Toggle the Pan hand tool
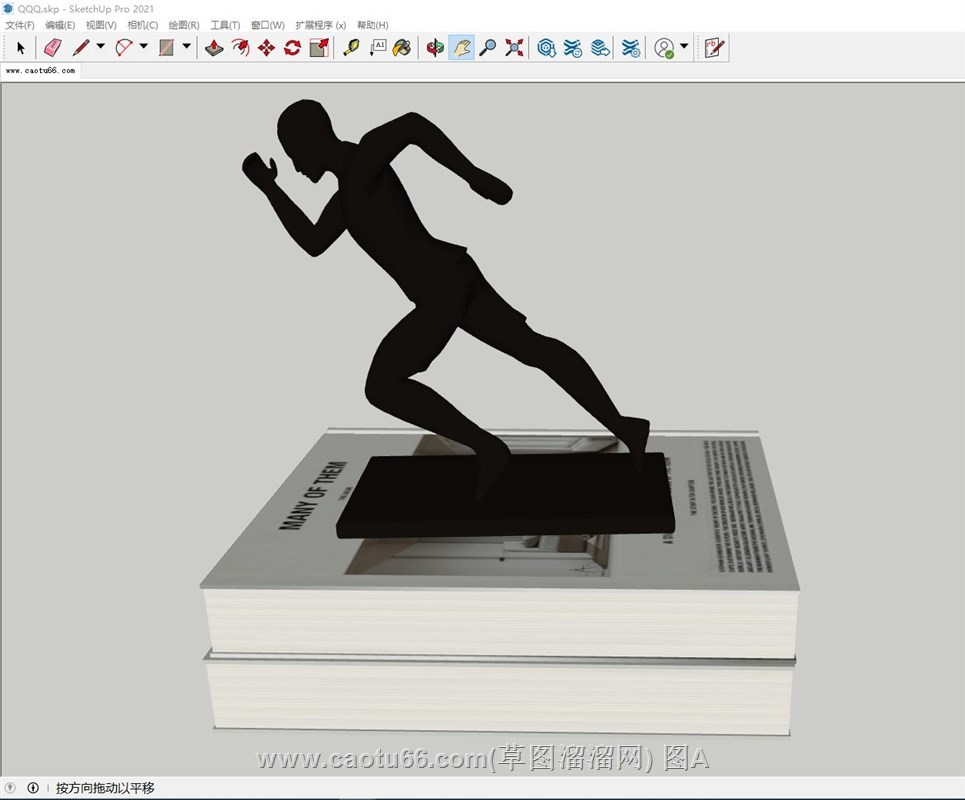Image resolution: width=965 pixels, height=800 pixels. [x=461, y=47]
